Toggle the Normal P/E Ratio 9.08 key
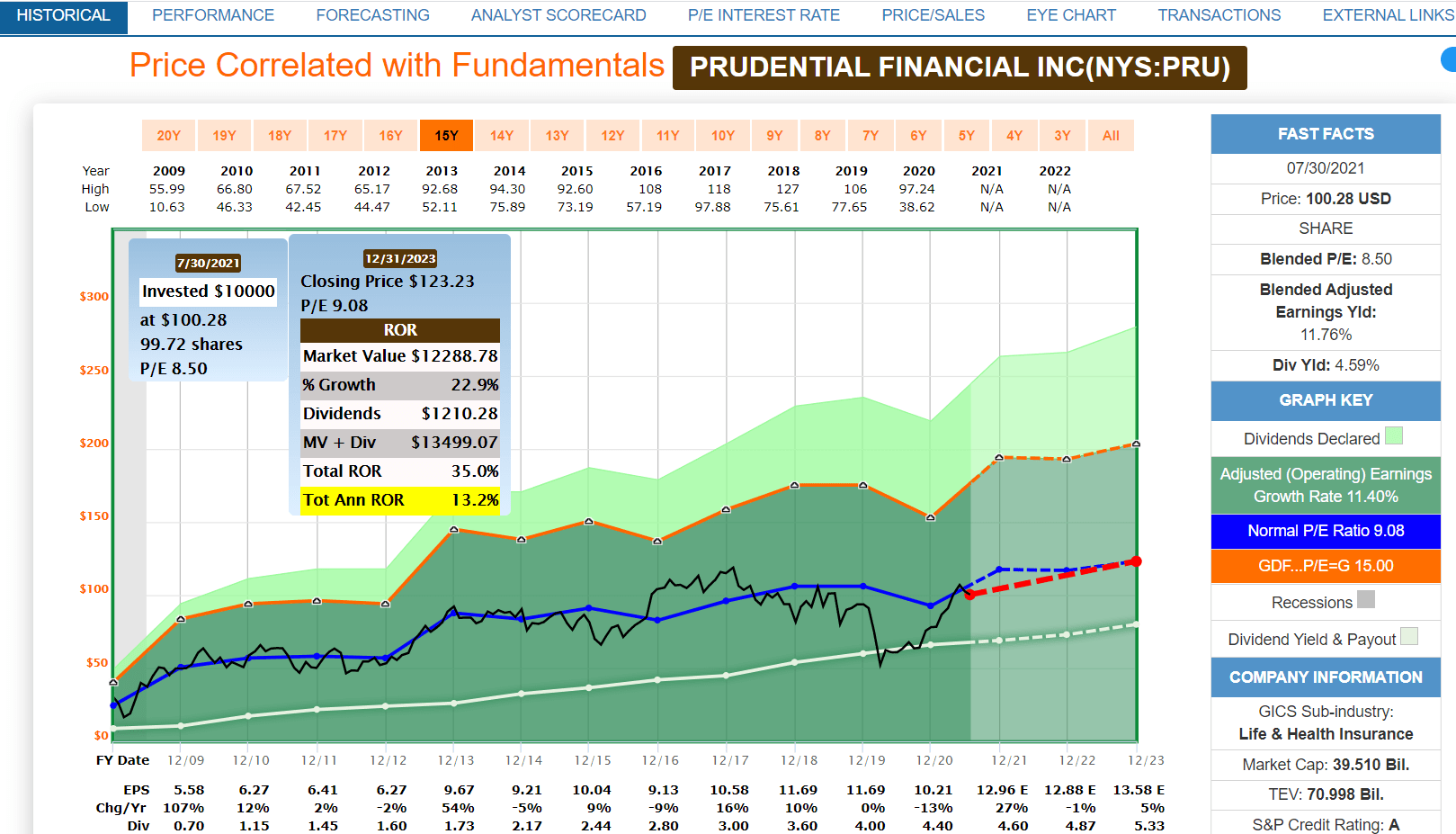The image size is (1456, 834). (x=1326, y=531)
